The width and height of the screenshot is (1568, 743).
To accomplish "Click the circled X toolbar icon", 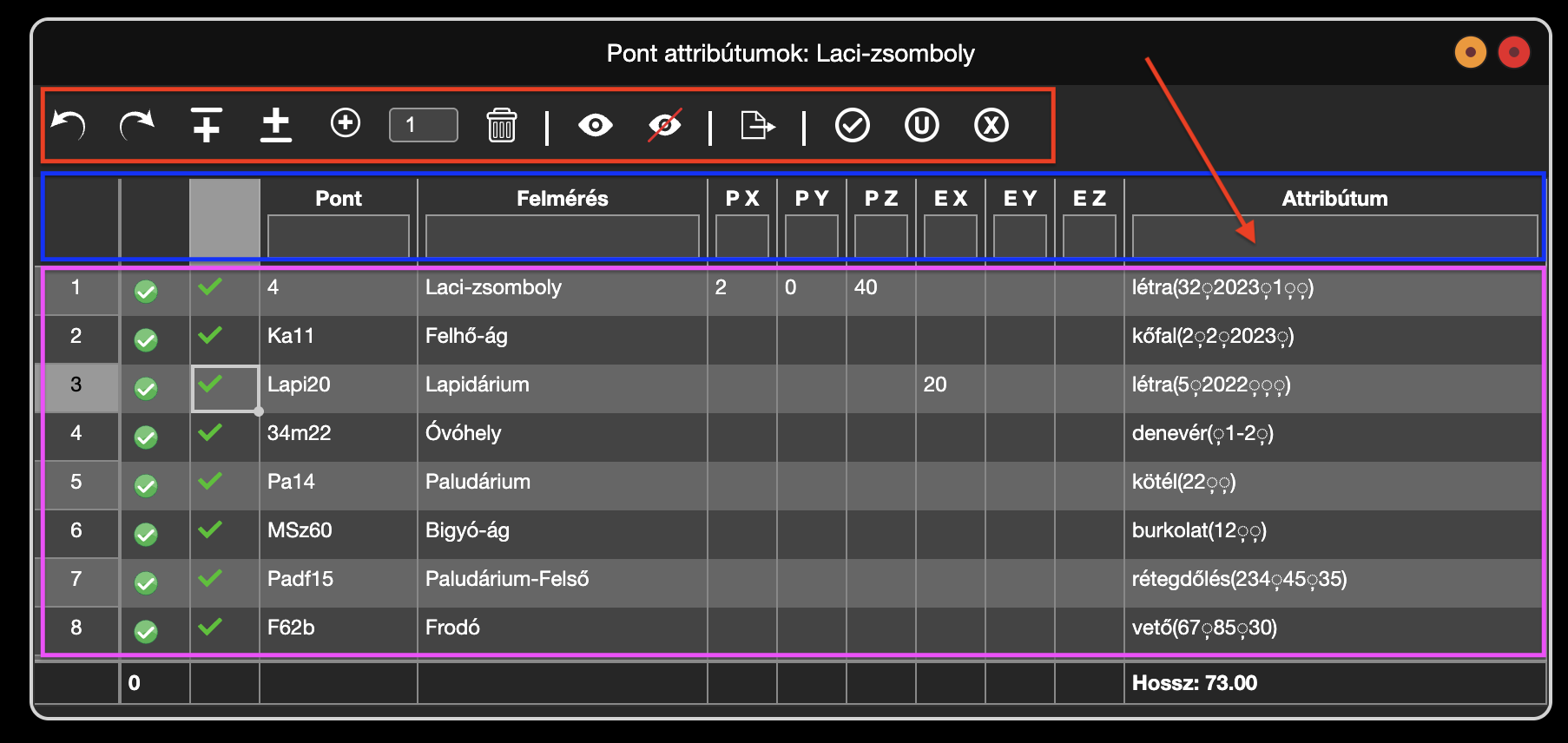I will pos(991,125).
